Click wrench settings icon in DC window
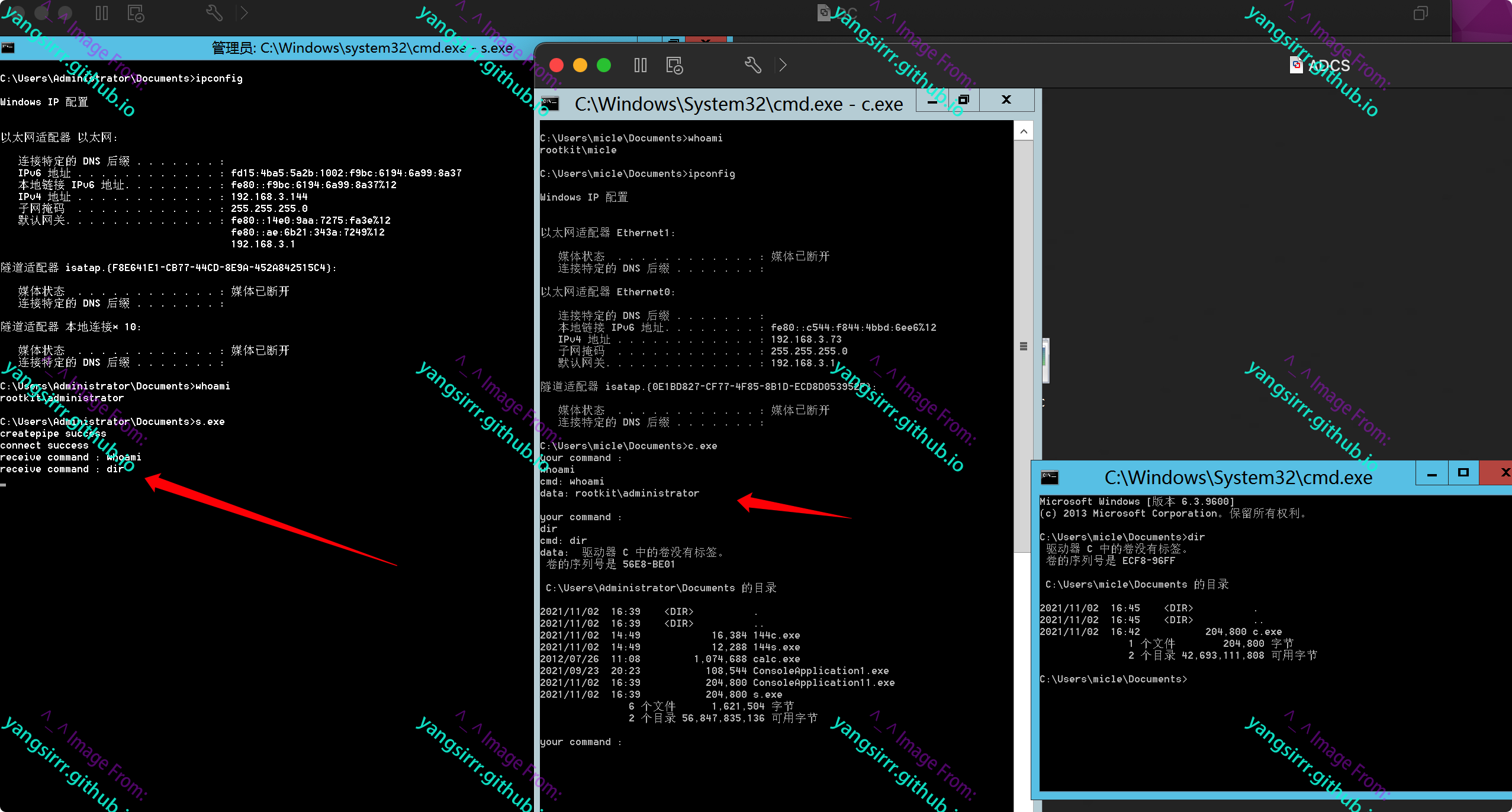This screenshot has height=812, width=1512. click(x=214, y=13)
